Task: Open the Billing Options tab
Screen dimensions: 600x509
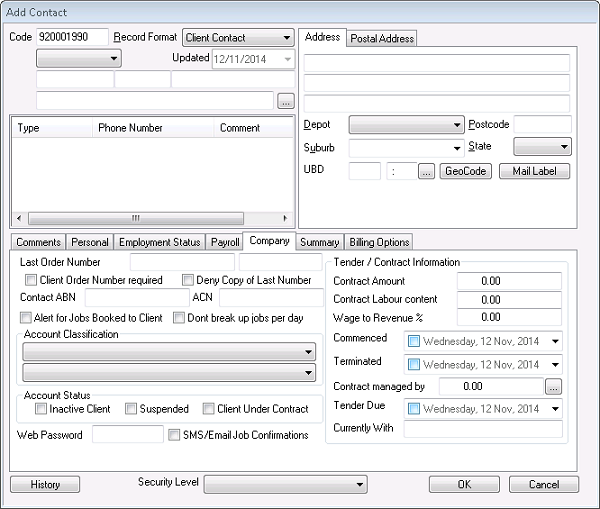Action: click(x=379, y=242)
